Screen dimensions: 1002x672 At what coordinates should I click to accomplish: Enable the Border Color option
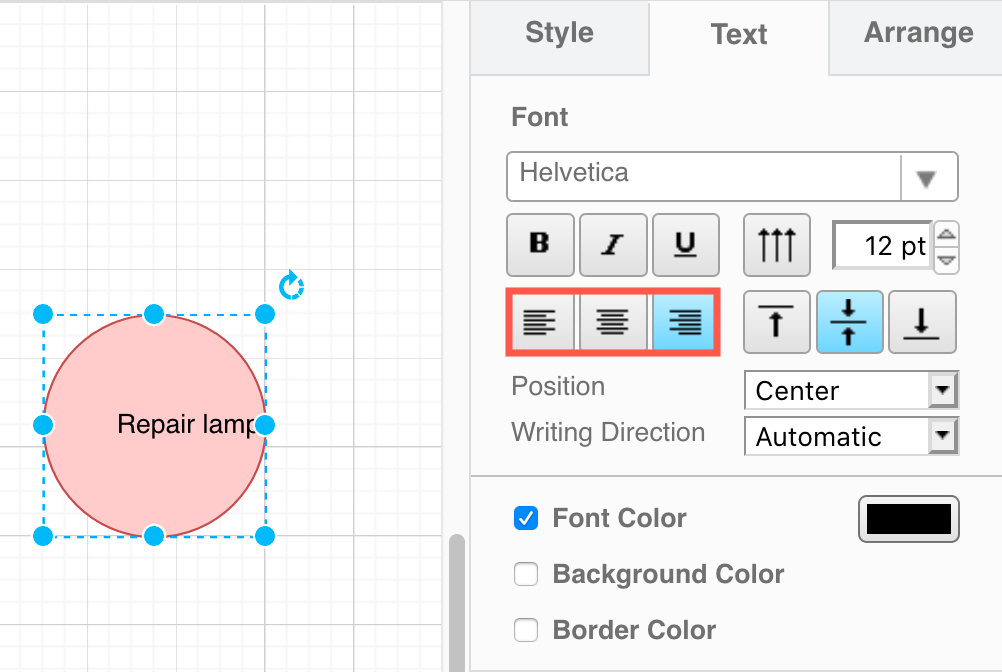pos(526,630)
